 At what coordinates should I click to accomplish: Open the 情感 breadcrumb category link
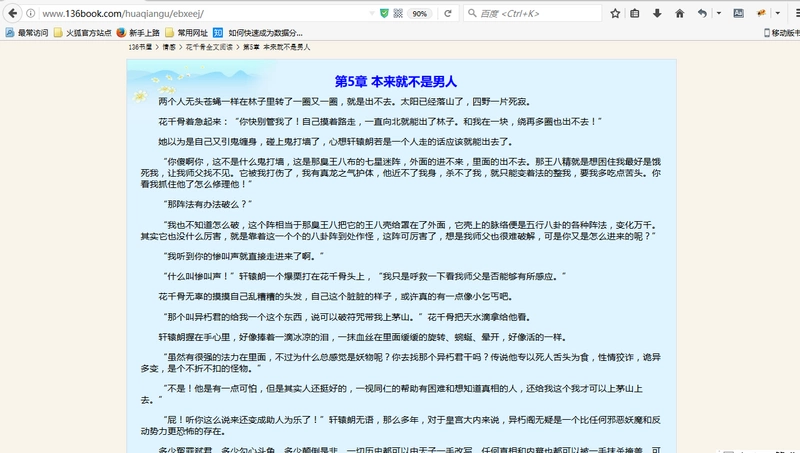169,47
